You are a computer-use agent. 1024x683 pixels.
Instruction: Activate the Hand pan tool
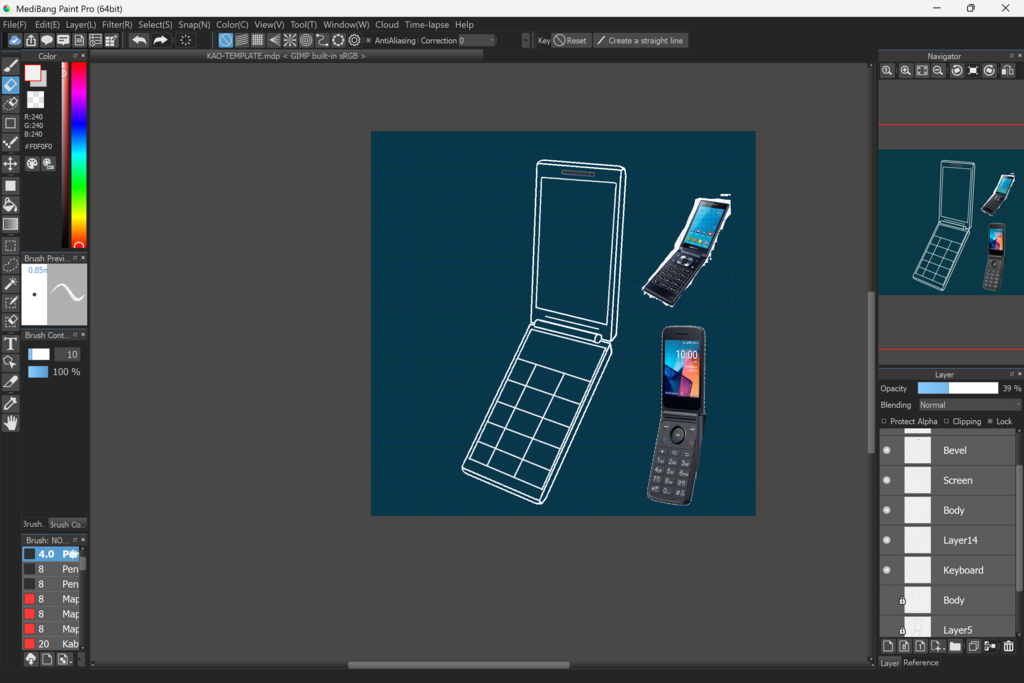point(10,423)
